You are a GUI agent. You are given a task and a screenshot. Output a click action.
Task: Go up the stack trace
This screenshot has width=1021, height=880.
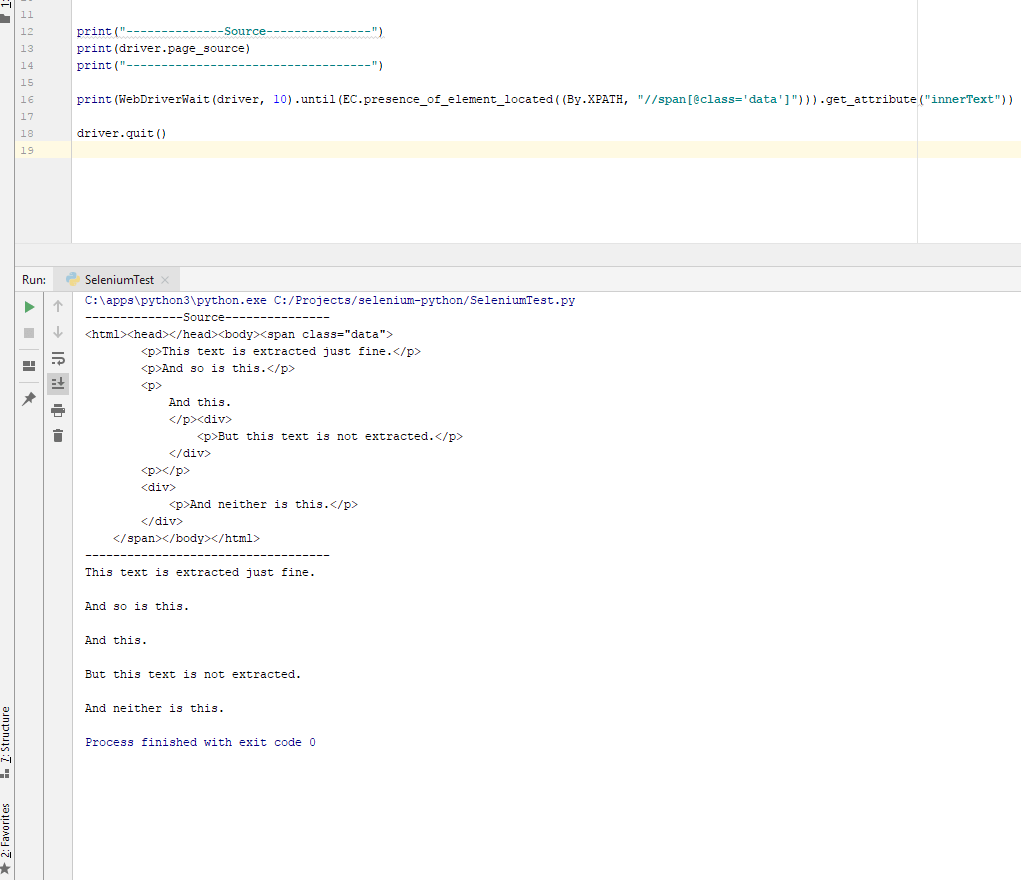pyautogui.click(x=58, y=306)
